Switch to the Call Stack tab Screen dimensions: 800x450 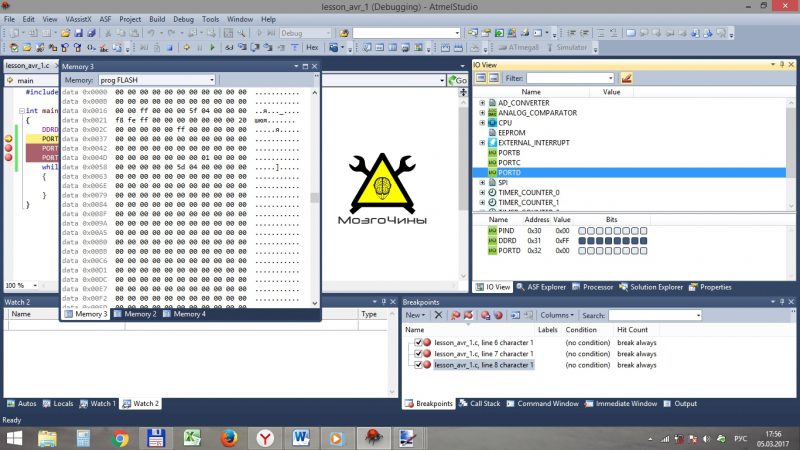pos(480,404)
